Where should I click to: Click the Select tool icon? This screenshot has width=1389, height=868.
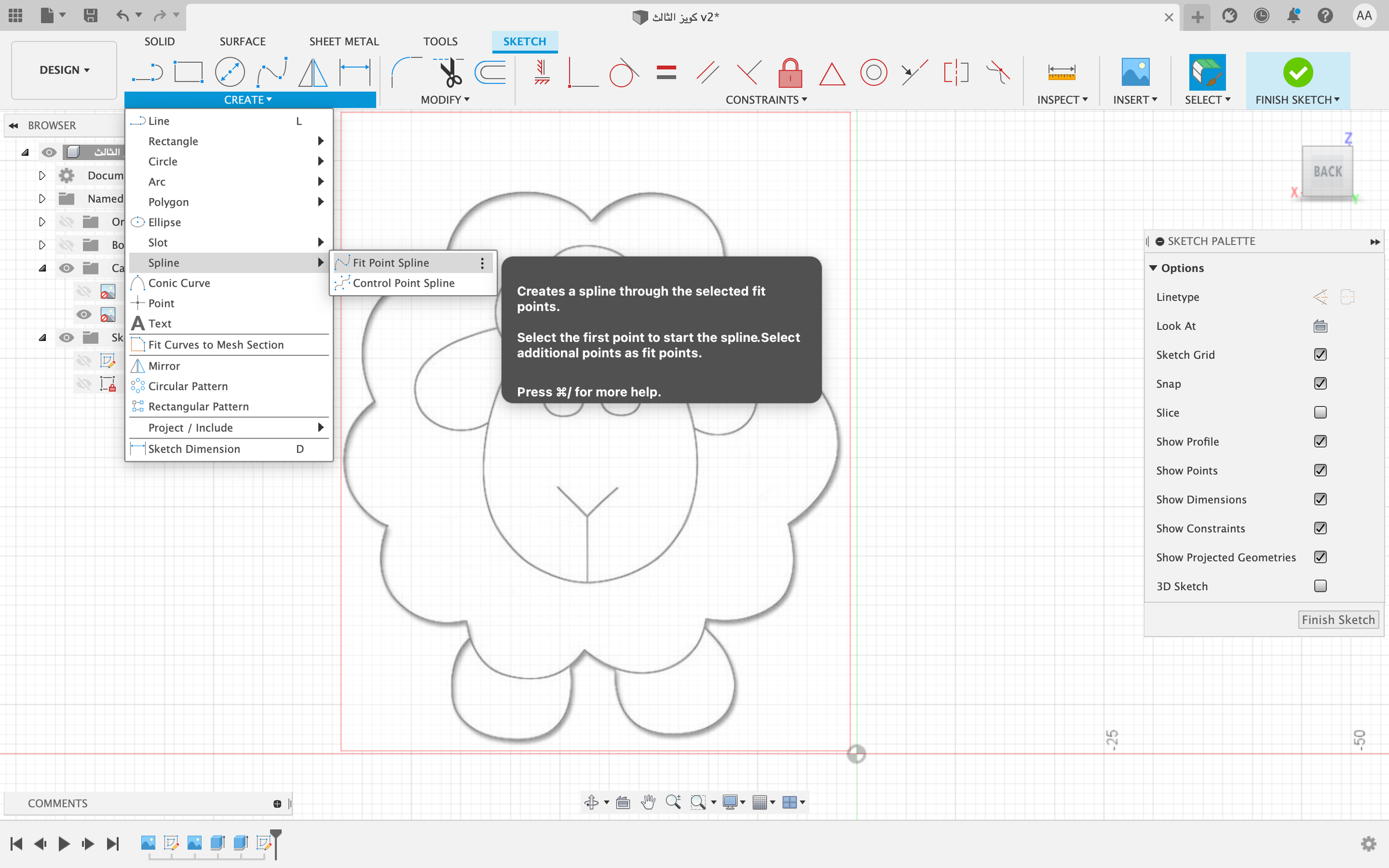coord(1207,72)
